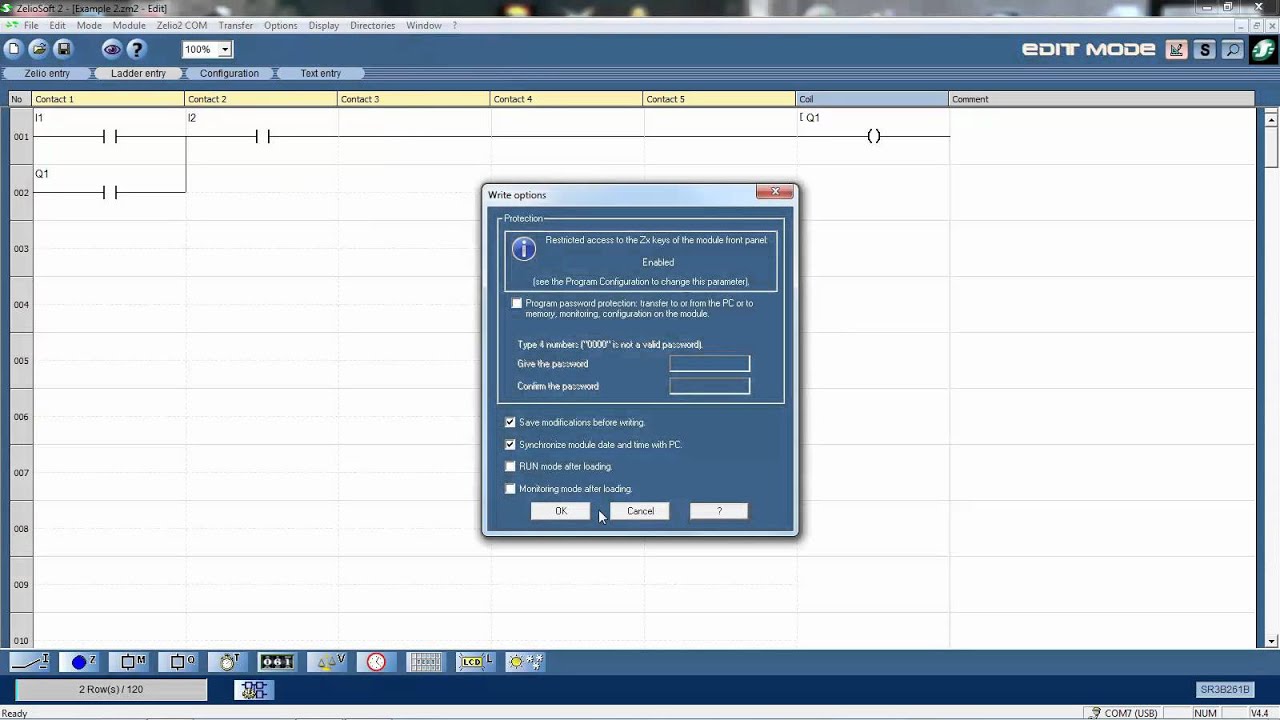This screenshot has width=1280, height=720.
Task: Click the Q1 contact on row 002
Action: [x=109, y=192]
